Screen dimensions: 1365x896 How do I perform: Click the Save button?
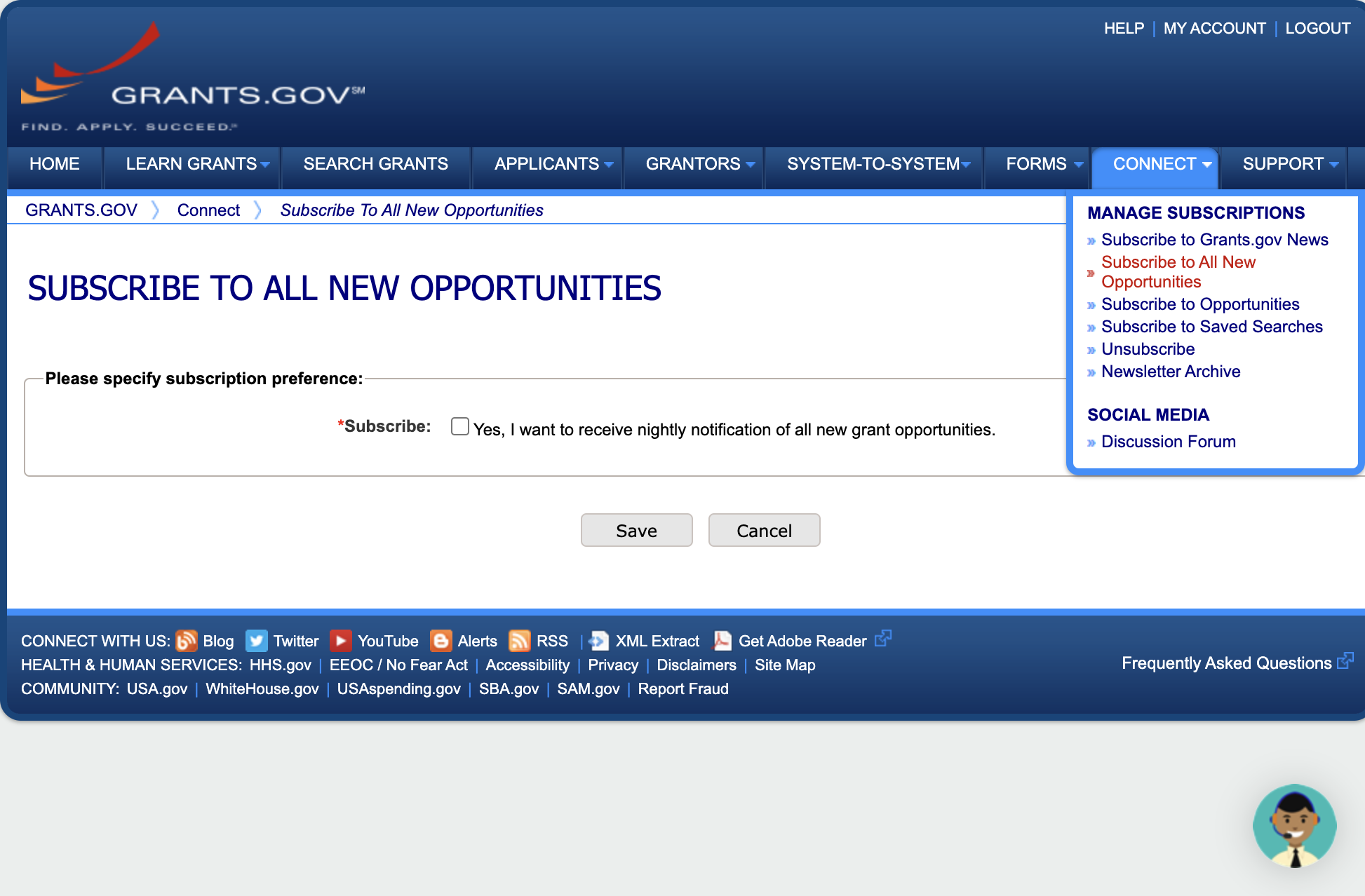click(x=637, y=530)
